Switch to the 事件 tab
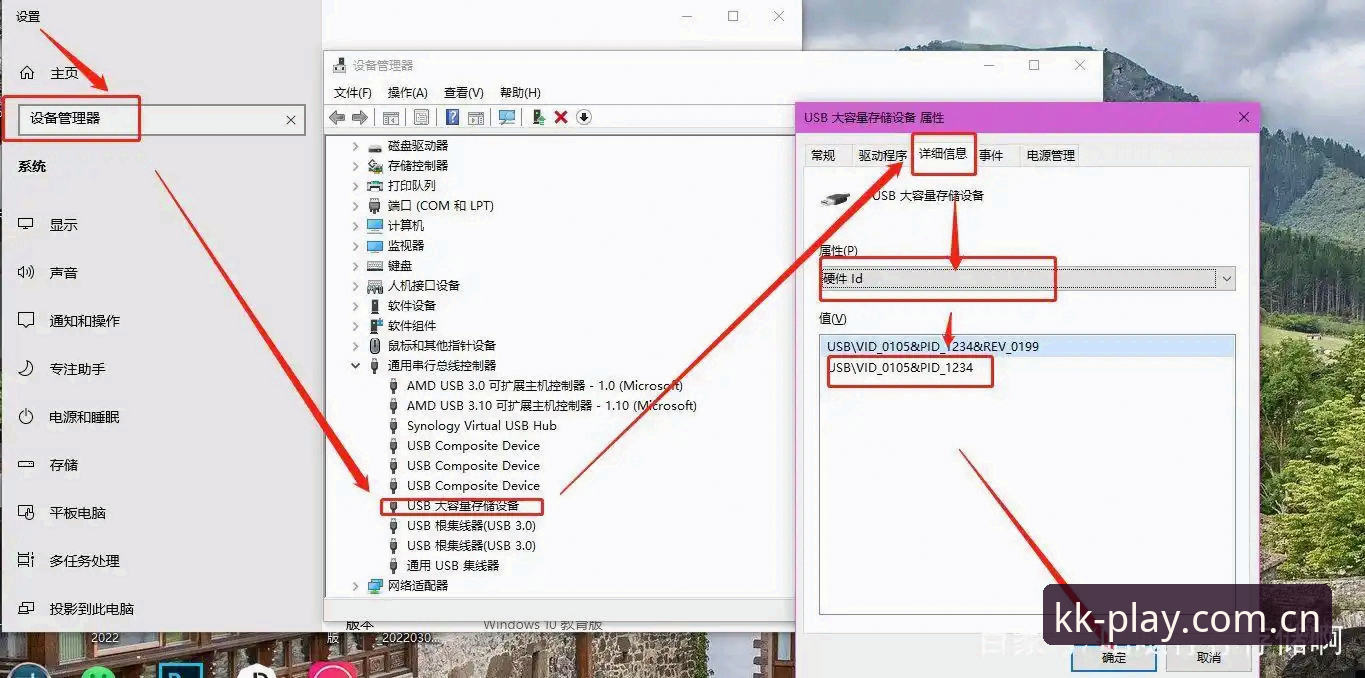 (x=991, y=156)
